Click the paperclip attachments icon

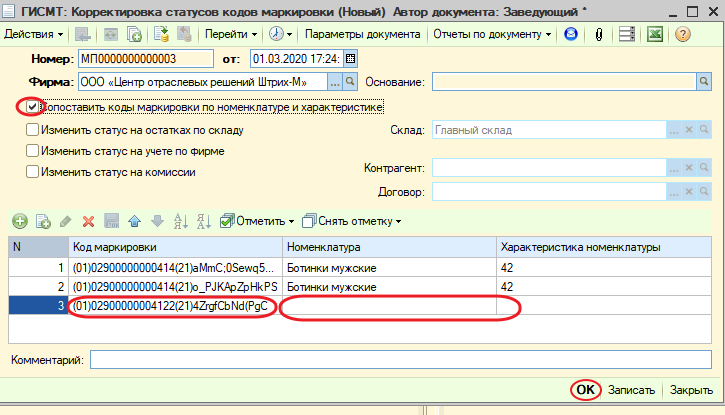(599, 34)
